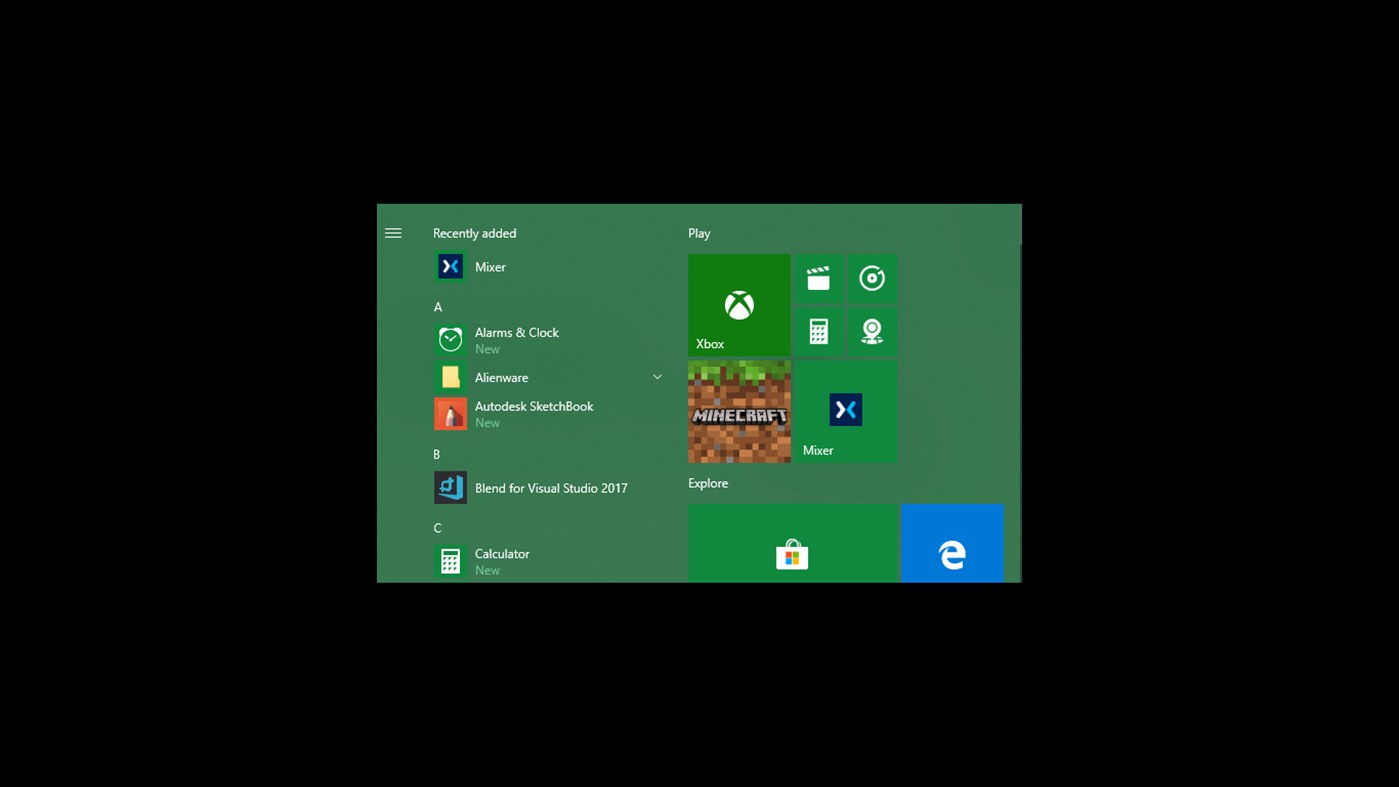Open Autodesk SketchBook from app list
The image size is (1399, 787).
pyautogui.click(x=533, y=413)
